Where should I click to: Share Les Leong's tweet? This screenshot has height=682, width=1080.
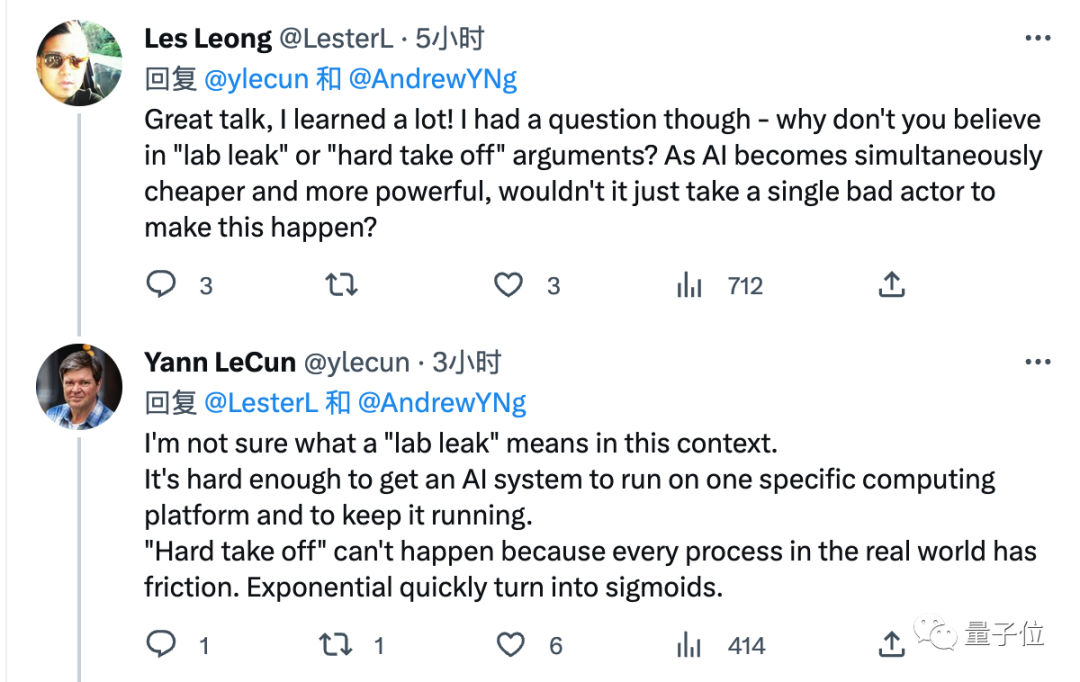[891, 286]
